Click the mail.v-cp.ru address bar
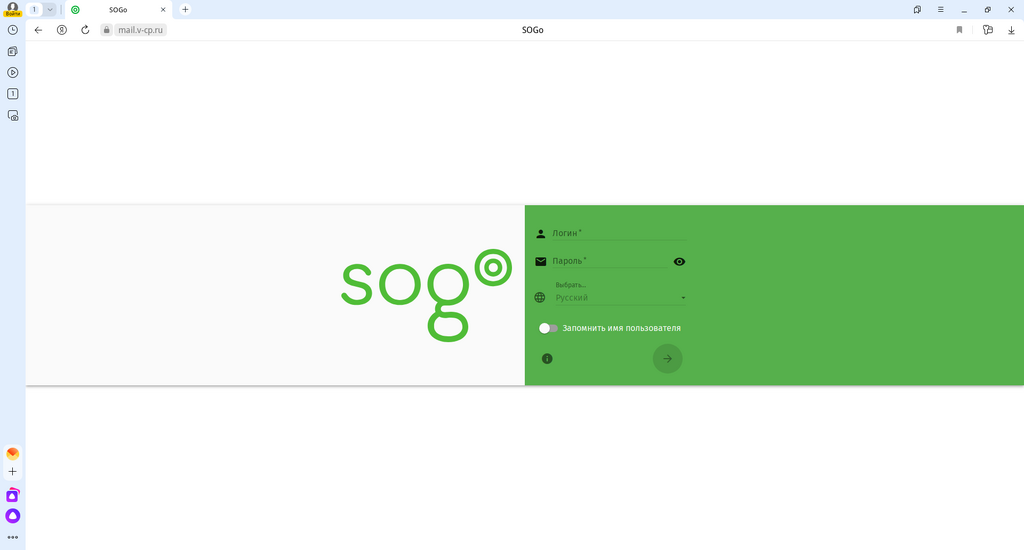 point(140,30)
